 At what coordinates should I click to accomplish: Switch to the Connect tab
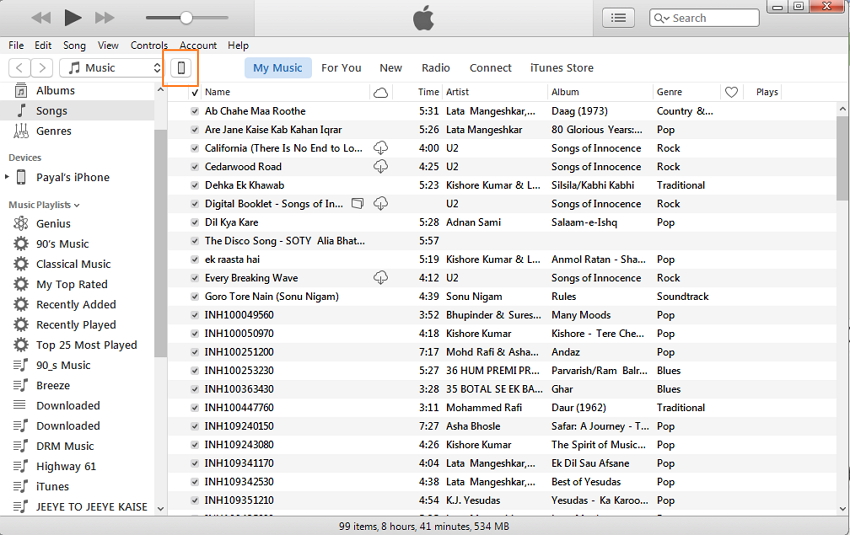click(x=491, y=68)
